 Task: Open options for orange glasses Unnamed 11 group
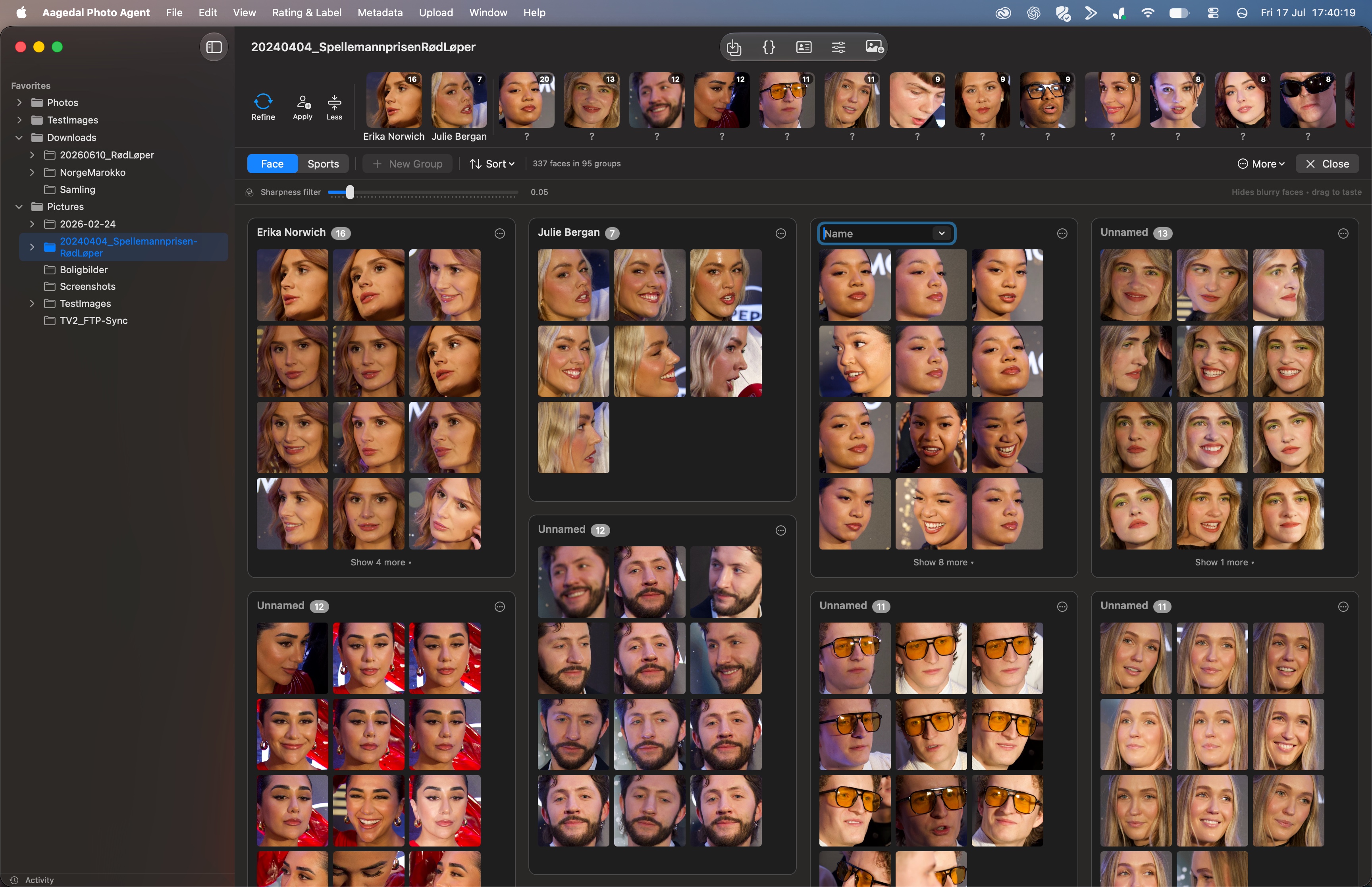click(x=1062, y=607)
